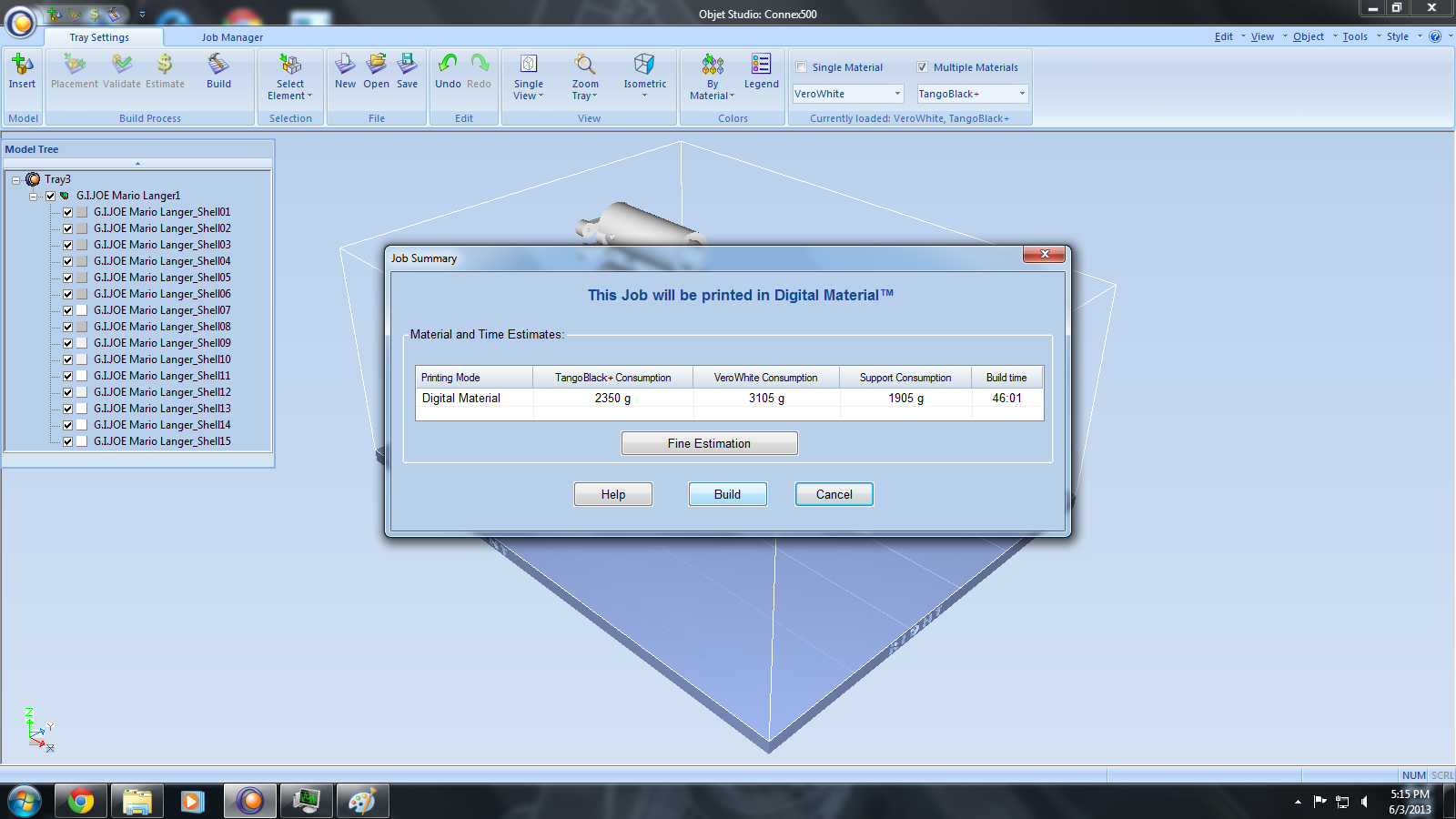The image size is (1456, 819).
Task: Click the Open file icon
Action: [377, 65]
